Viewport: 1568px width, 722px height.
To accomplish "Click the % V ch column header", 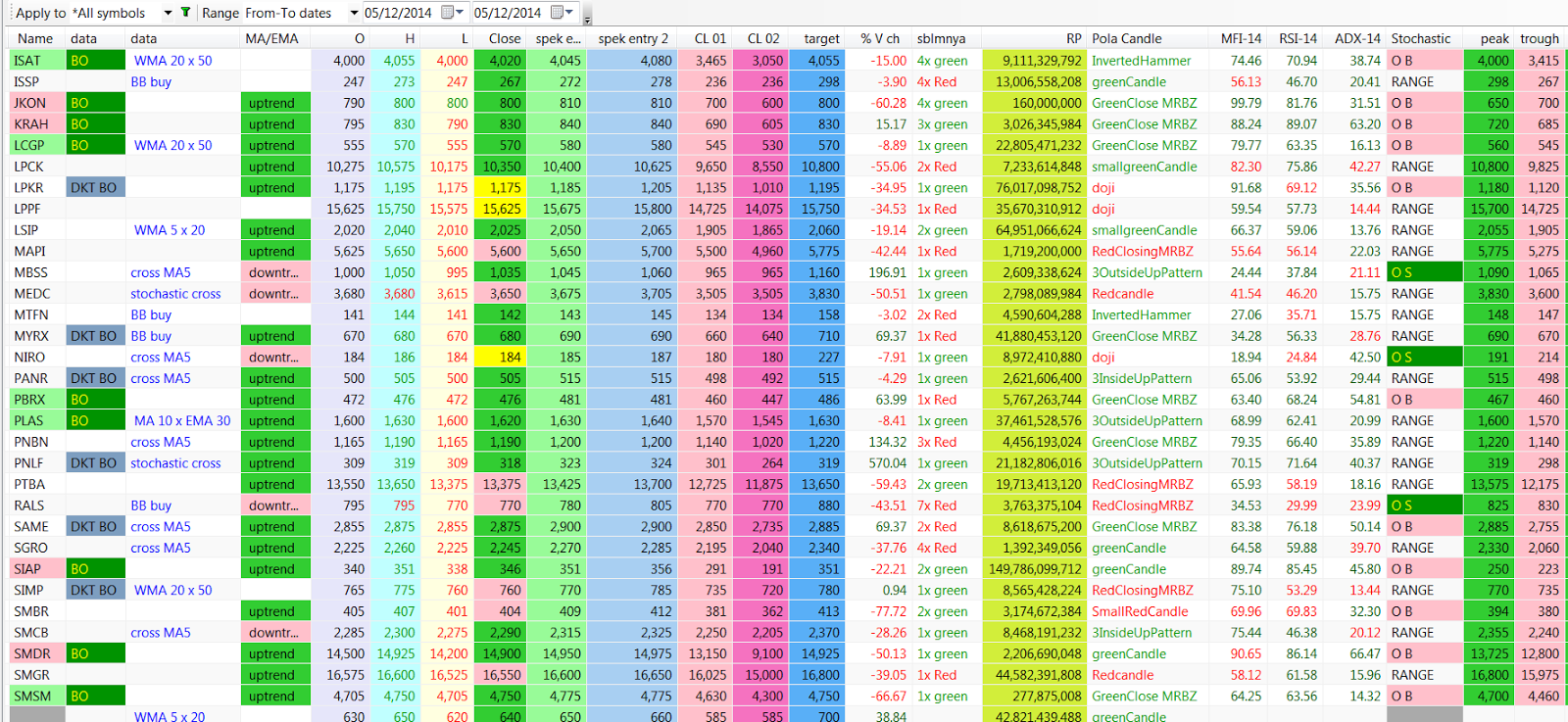I will (x=880, y=38).
